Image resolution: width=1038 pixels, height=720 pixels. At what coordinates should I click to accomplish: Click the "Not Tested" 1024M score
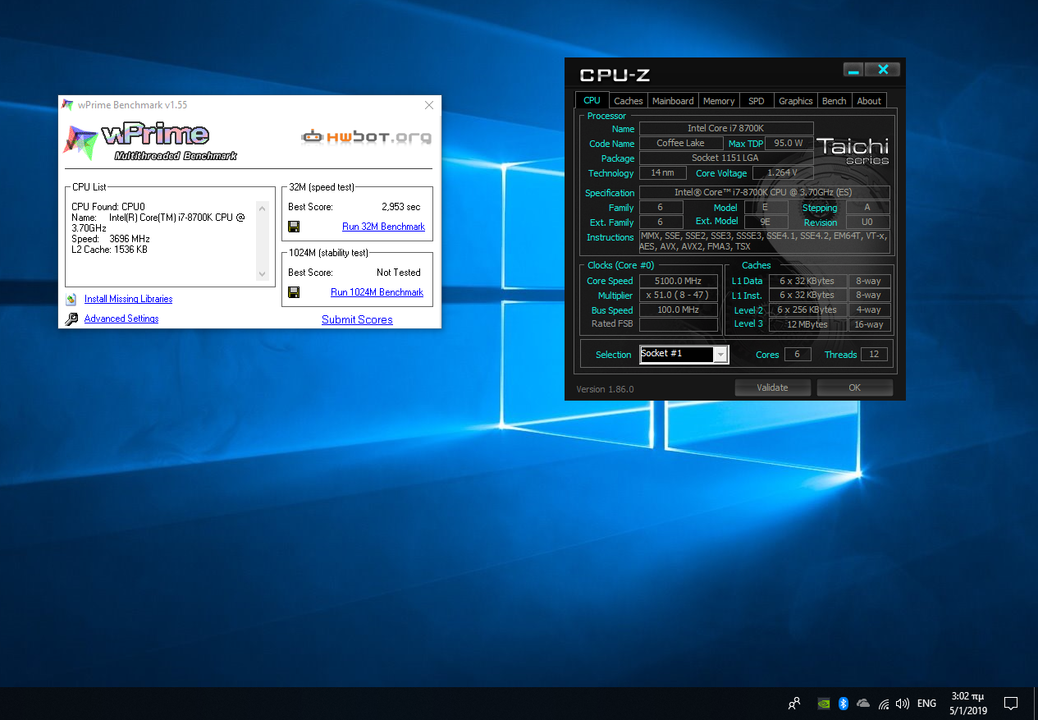(x=399, y=273)
